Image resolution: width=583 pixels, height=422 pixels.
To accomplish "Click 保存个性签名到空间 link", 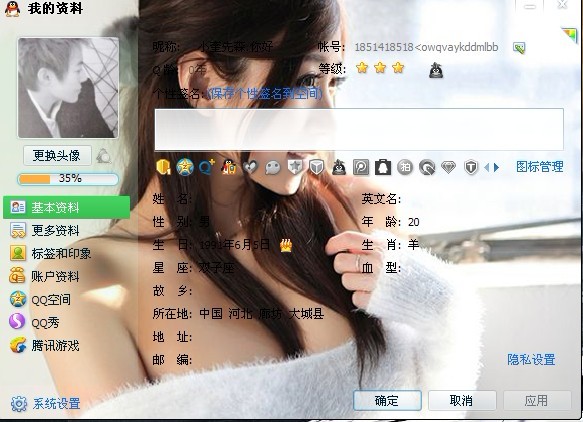I will click(x=264, y=93).
